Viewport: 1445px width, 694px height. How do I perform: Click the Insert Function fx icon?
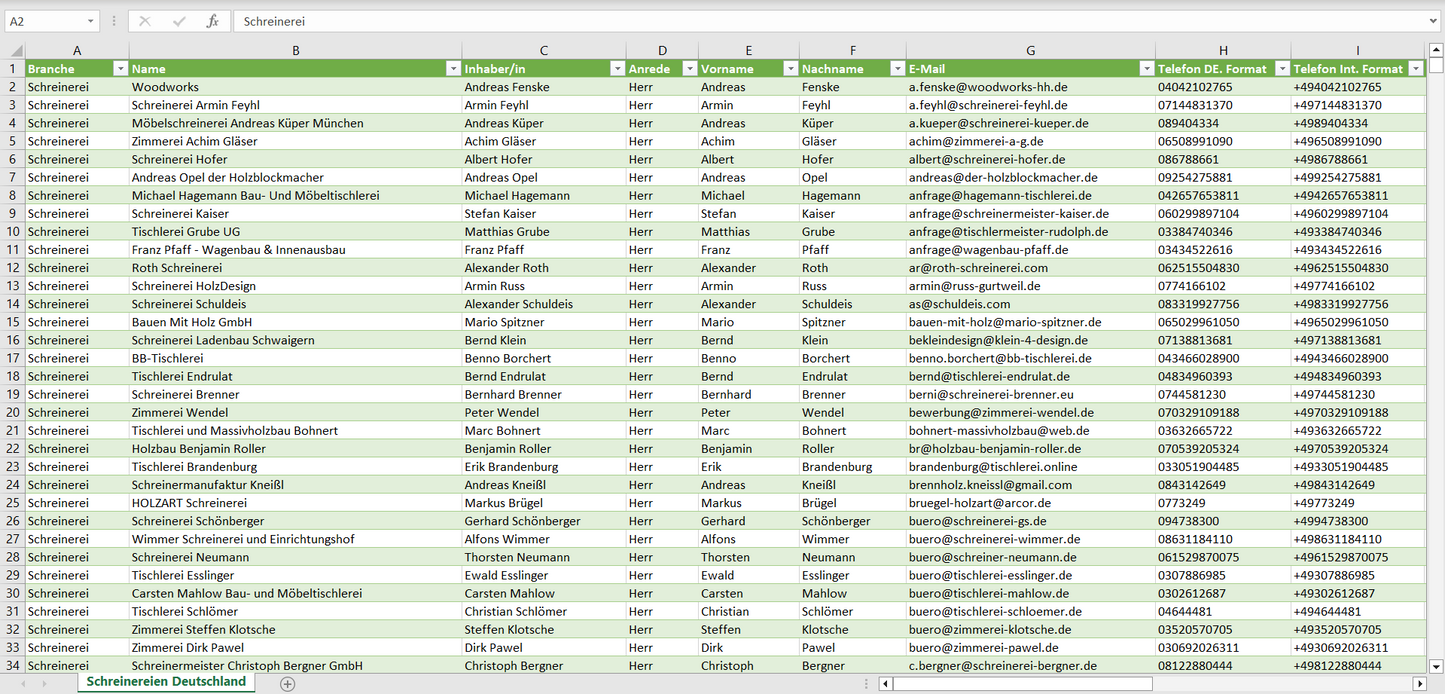click(212, 21)
